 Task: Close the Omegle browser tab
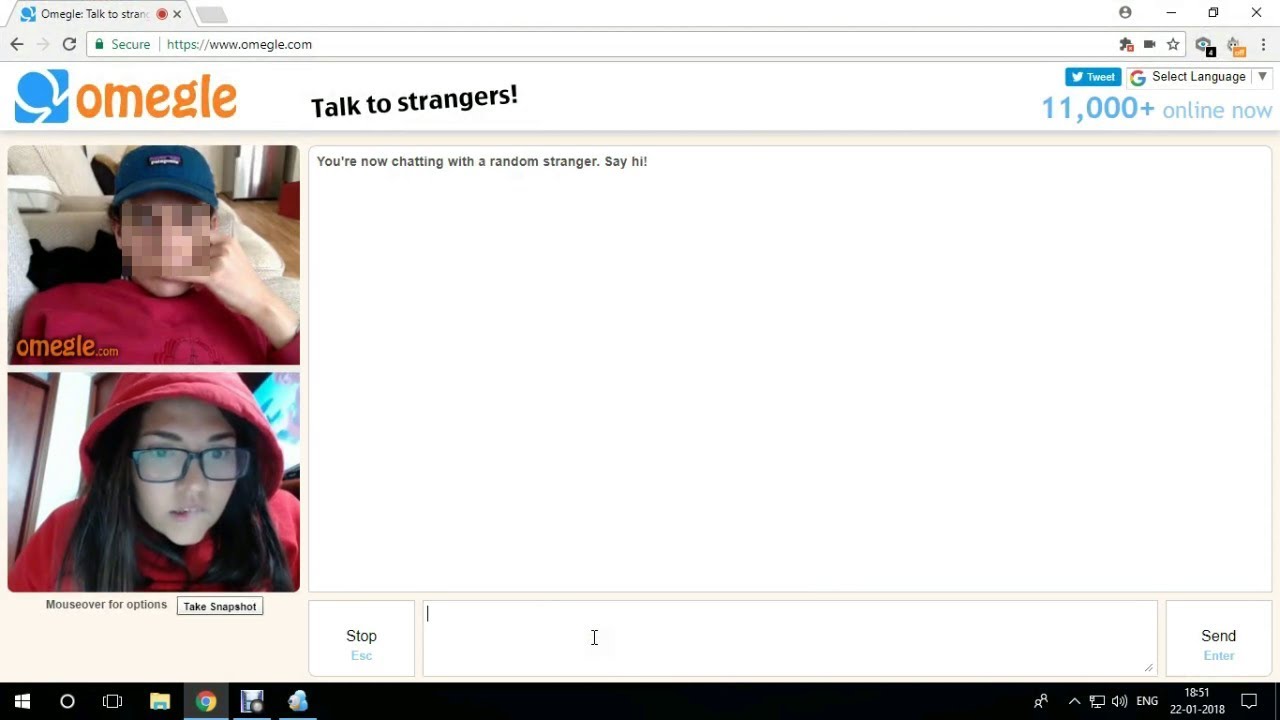click(178, 15)
